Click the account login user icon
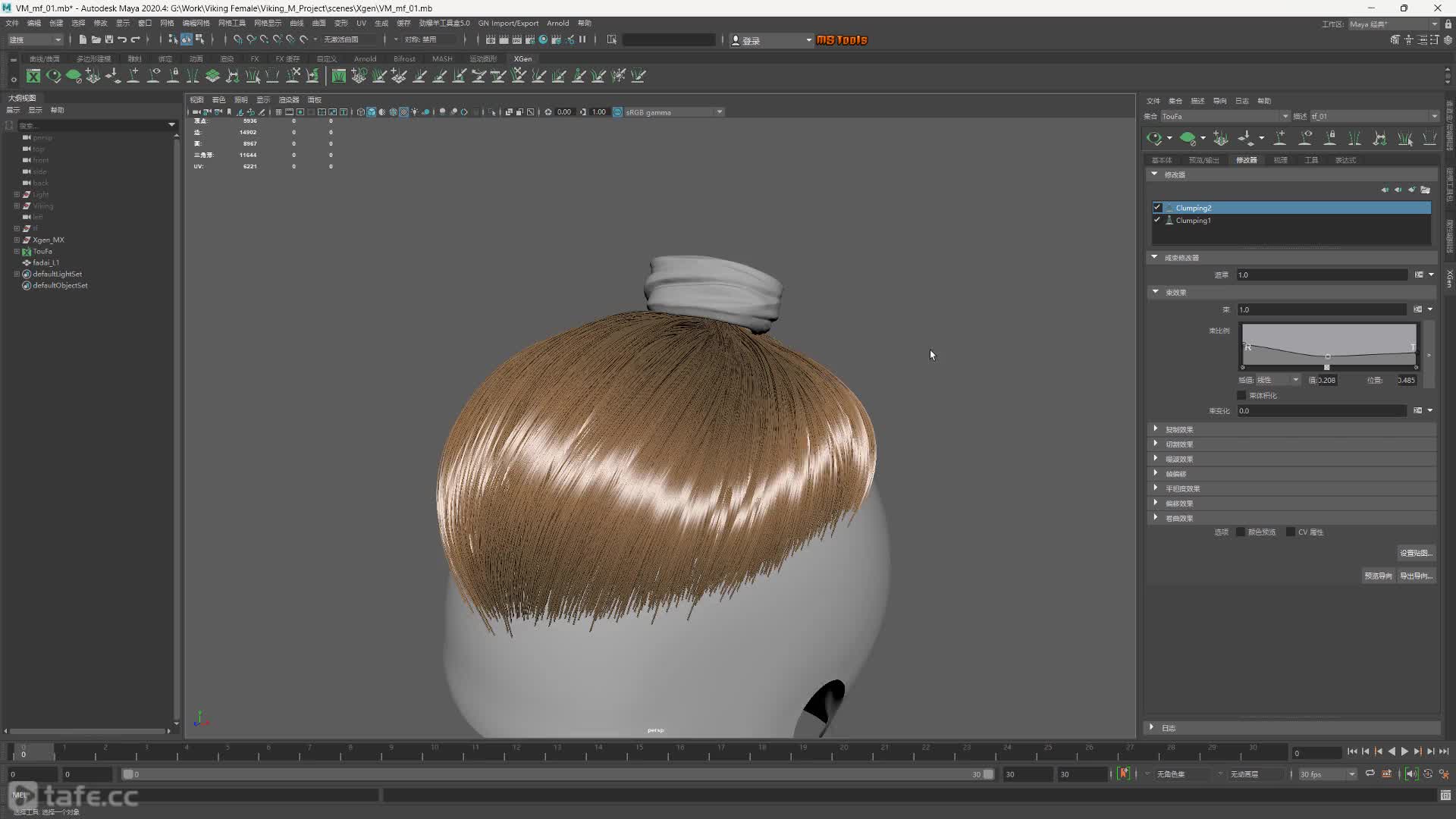The height and width of the screenshot is (819, 1456). pyautogui.click(x=736, y=40)
